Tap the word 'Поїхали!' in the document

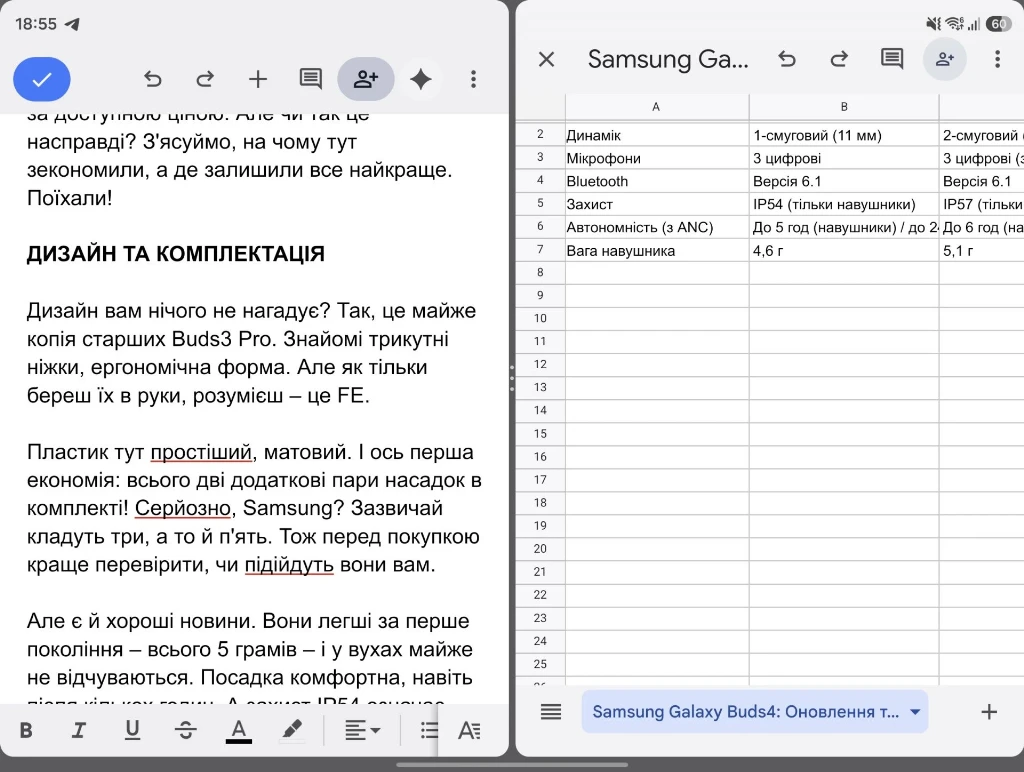coord(70,198)
